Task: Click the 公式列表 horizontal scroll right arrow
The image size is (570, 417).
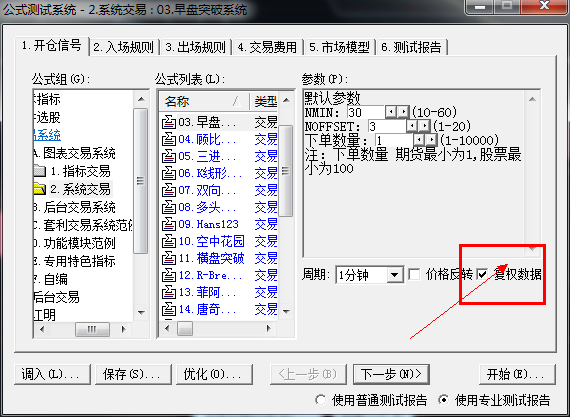Action: point(269,329)
